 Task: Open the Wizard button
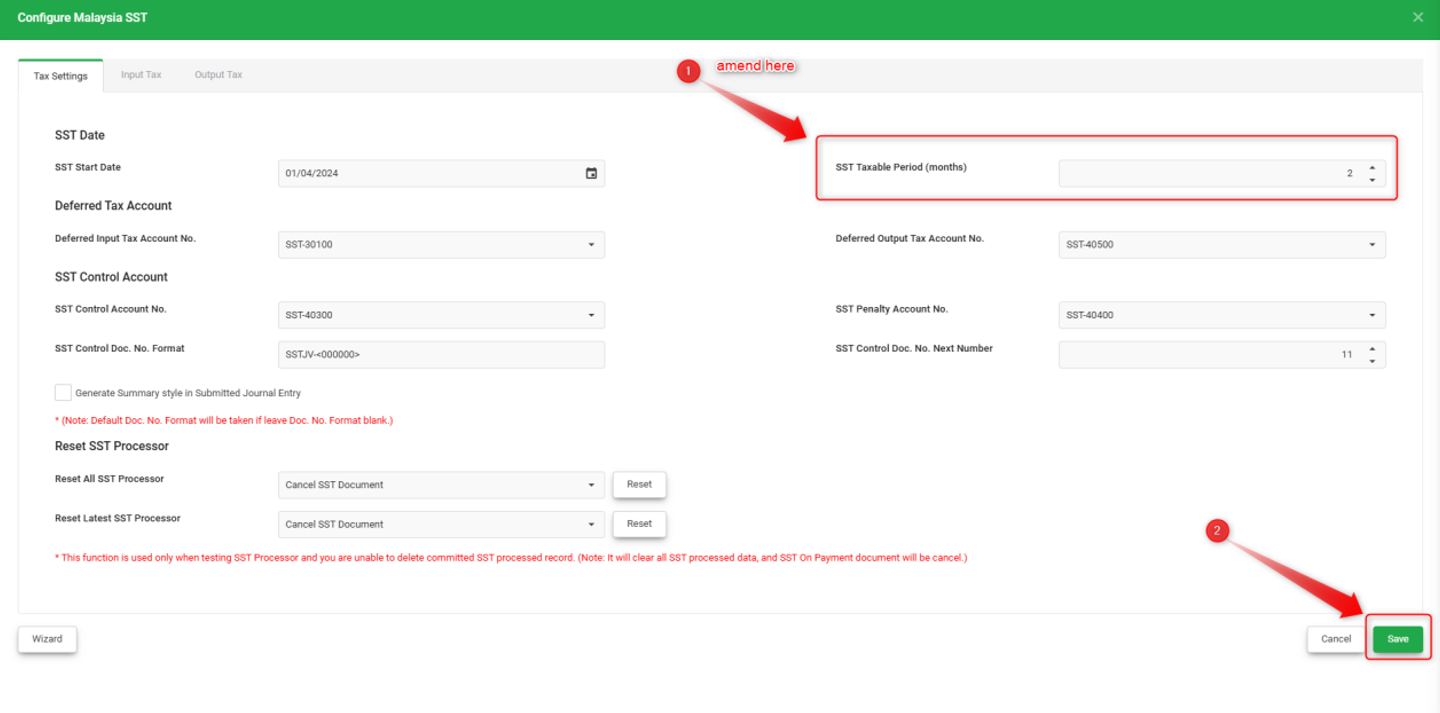point(47,639)
